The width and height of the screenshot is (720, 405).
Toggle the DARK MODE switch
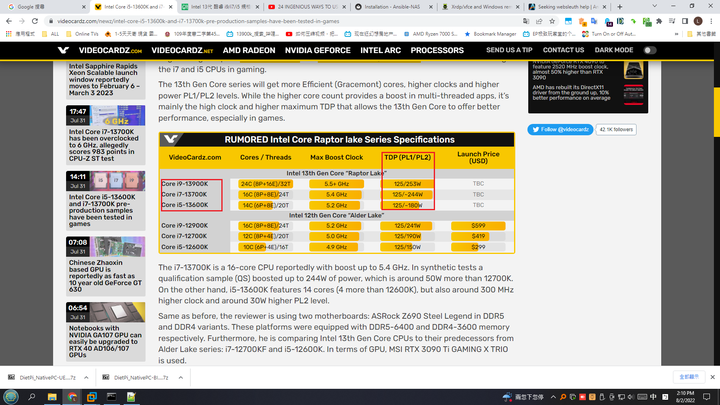point(649,50)
